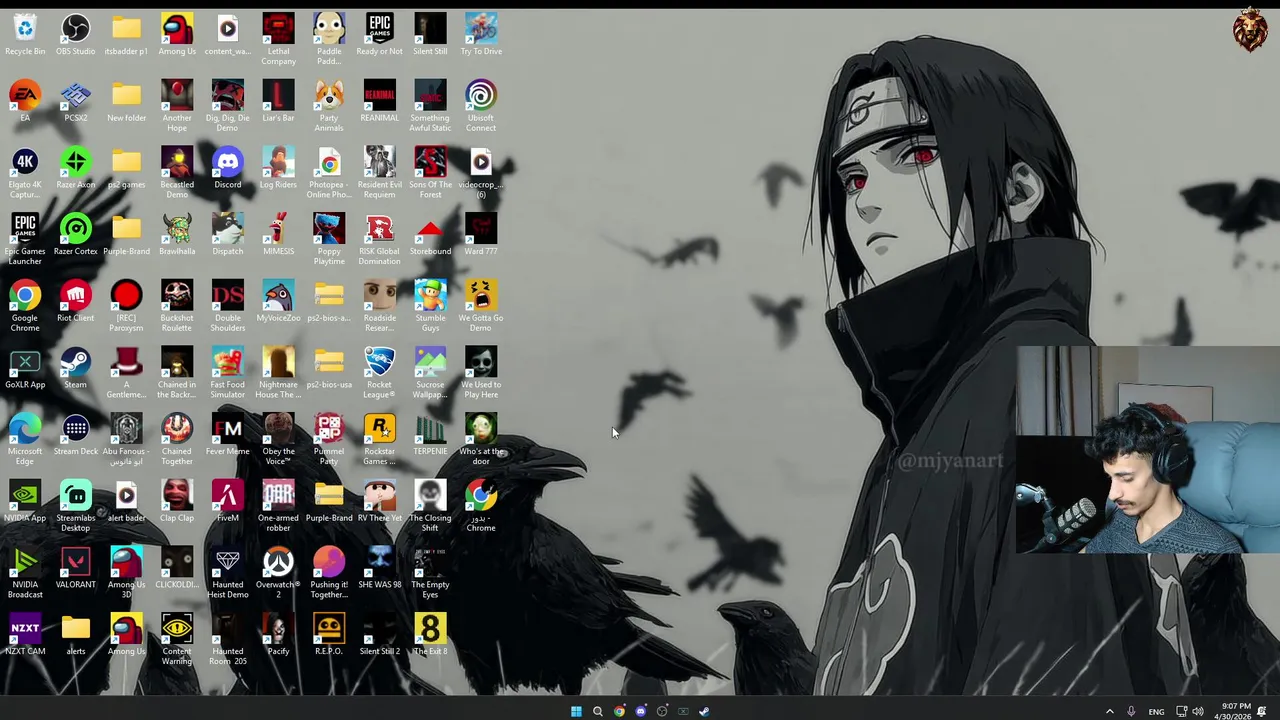Select the Google Chrome desktop icon
The image size is (1280, 720).
[25, 306]
